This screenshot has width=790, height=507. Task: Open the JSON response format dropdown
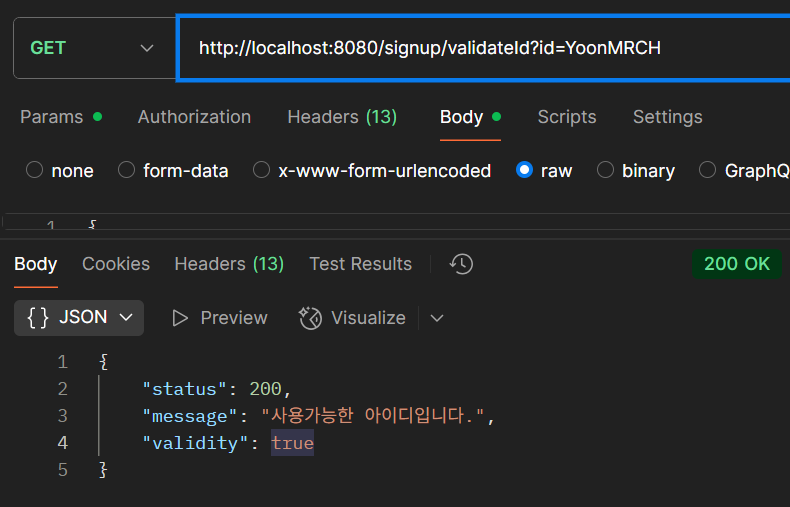click(79, 318)
